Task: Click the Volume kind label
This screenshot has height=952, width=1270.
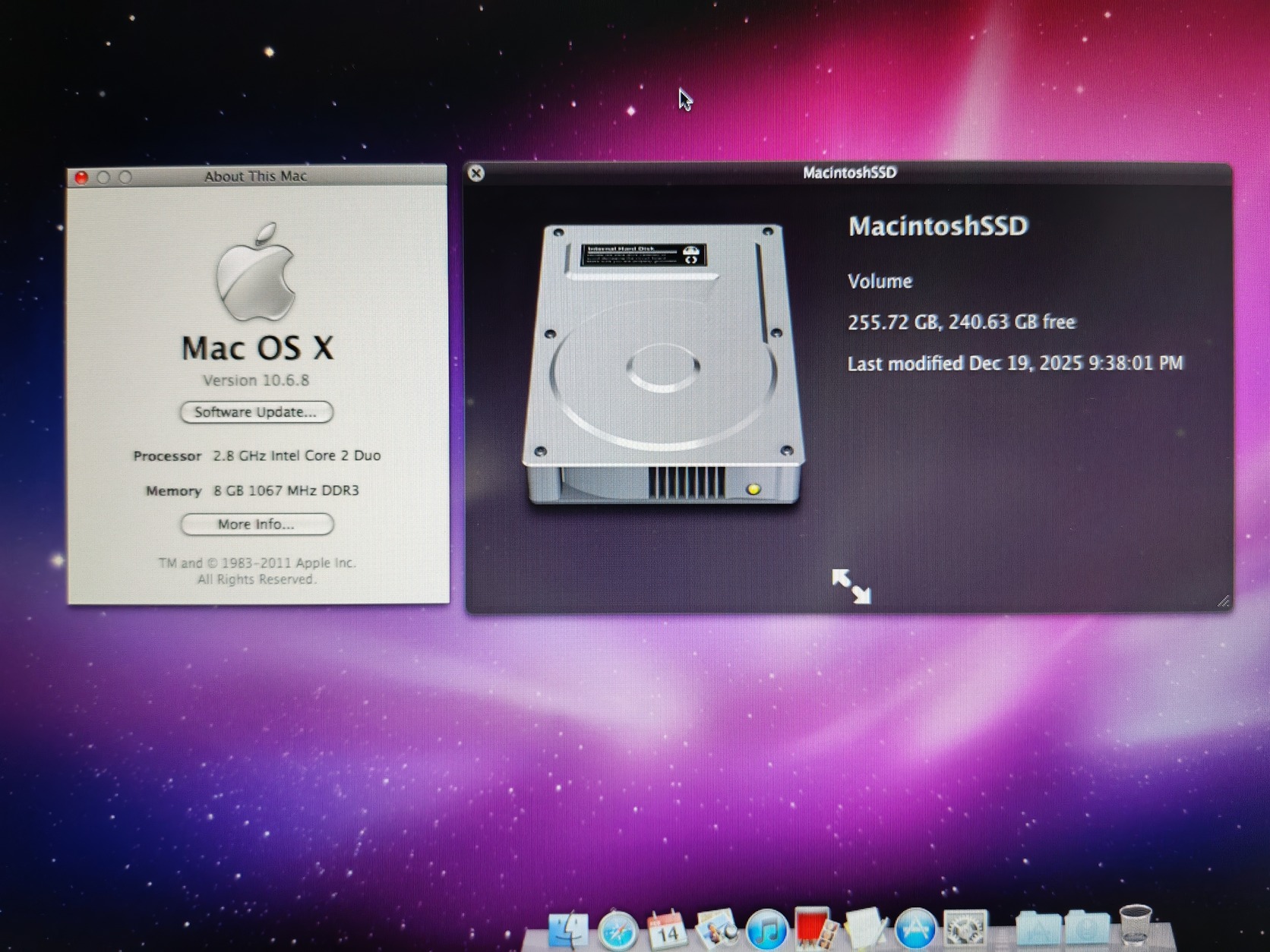Action: coord(880,282)
